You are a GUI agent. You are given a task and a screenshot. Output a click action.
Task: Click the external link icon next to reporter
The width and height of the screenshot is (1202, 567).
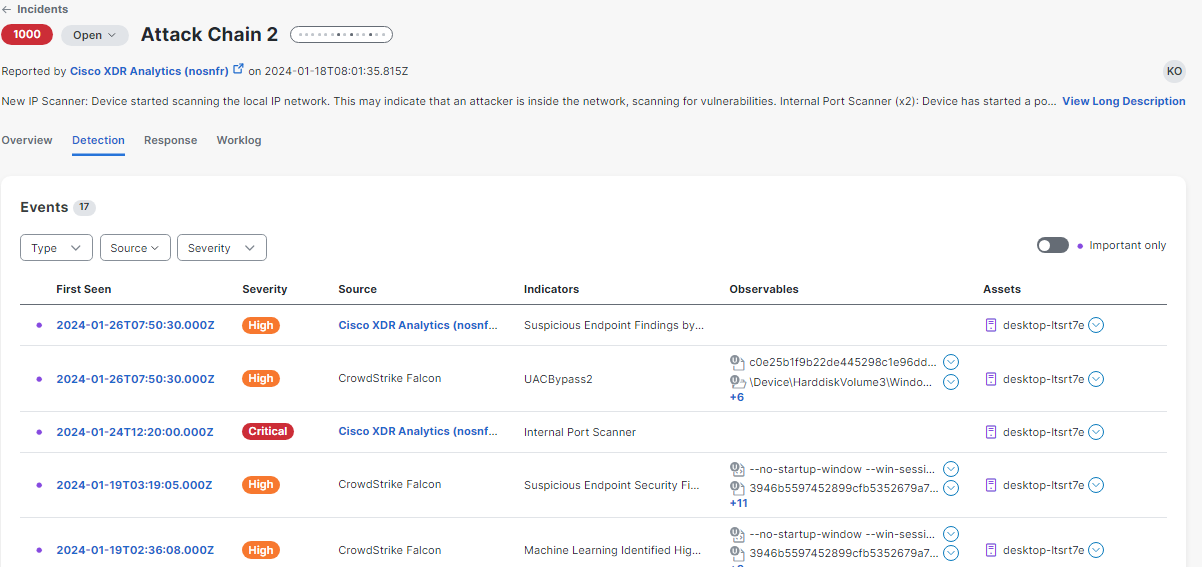238,70
